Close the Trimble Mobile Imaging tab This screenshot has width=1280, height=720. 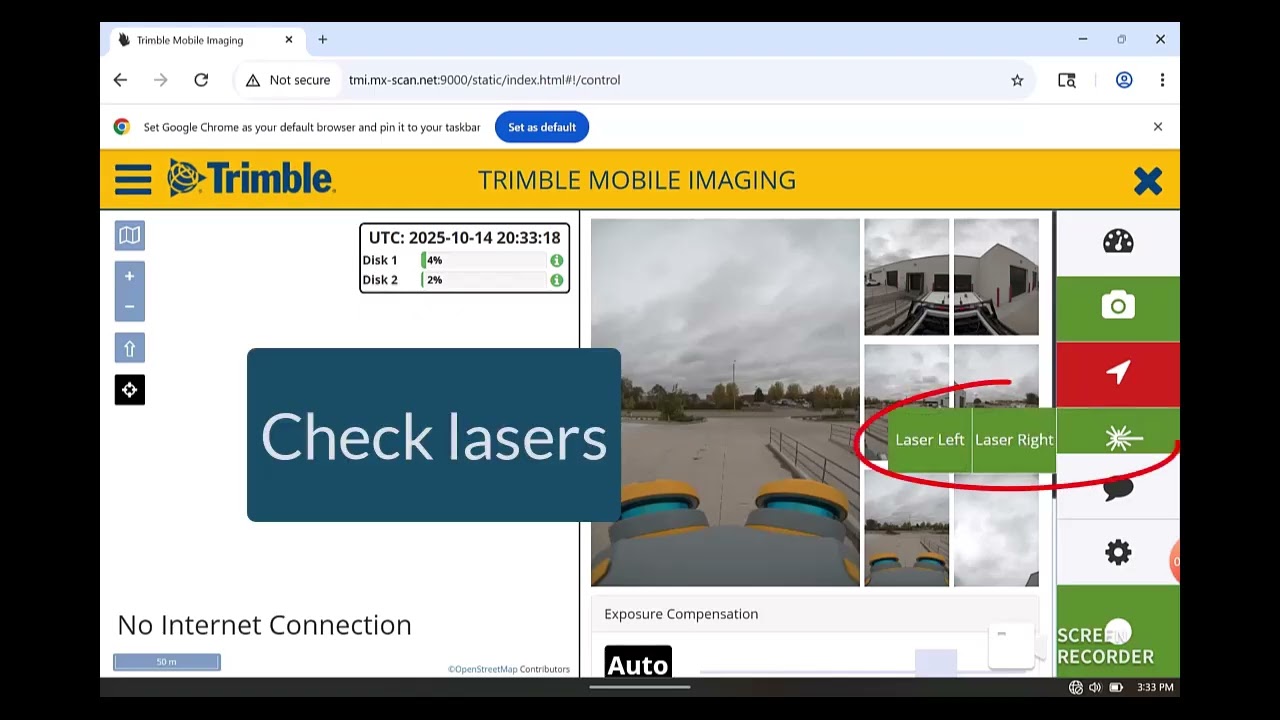[289, 40]
